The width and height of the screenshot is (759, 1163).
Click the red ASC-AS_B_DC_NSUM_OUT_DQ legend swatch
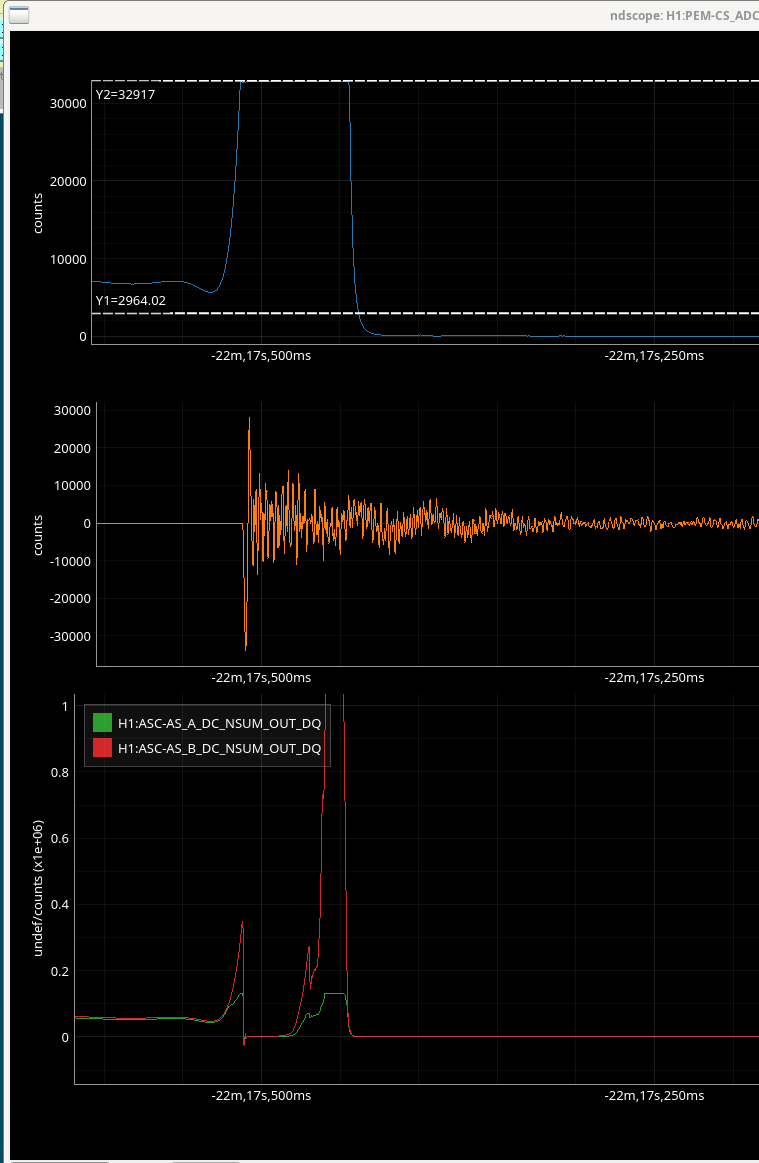click(x=102, y=748)
